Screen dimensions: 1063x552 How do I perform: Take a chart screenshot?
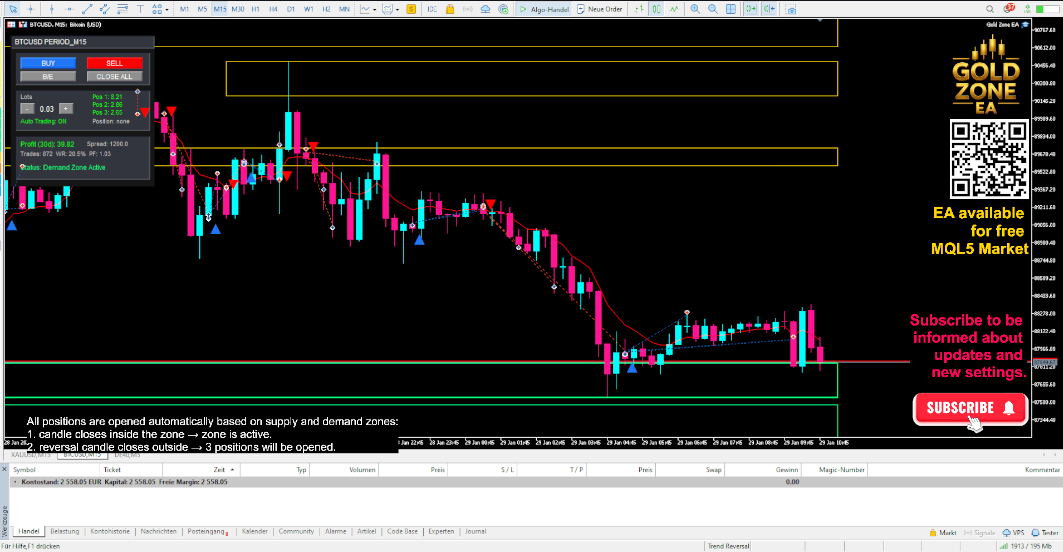click(791, 9)
